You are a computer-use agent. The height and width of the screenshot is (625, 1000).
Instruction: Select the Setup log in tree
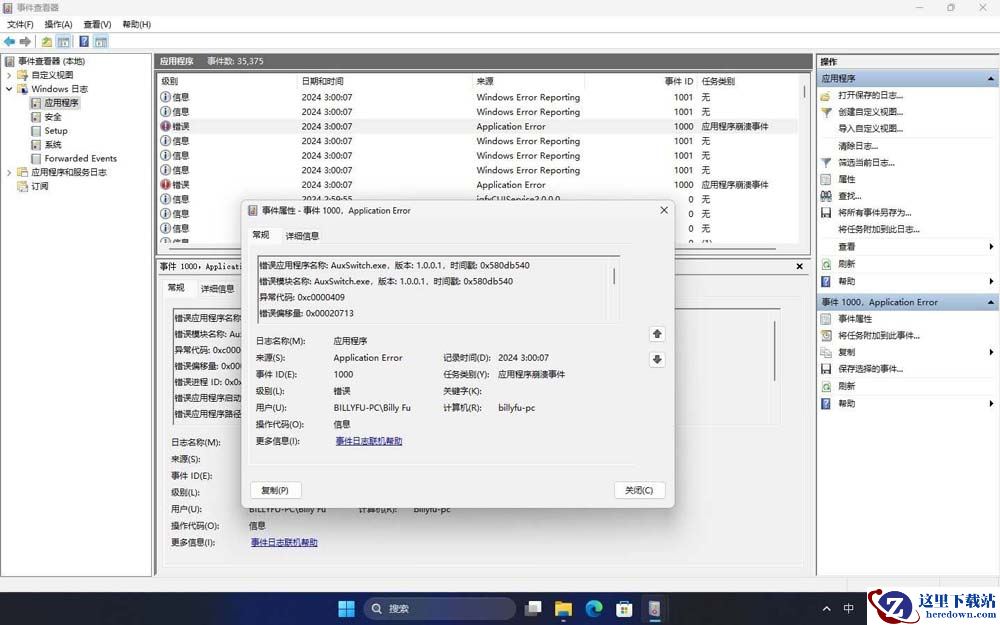point(55,131)
